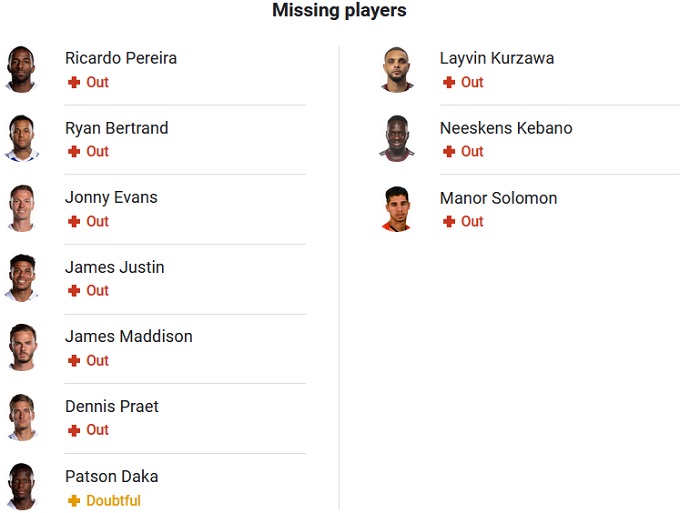Click Dennis Praet's player photo

point(21,417)
